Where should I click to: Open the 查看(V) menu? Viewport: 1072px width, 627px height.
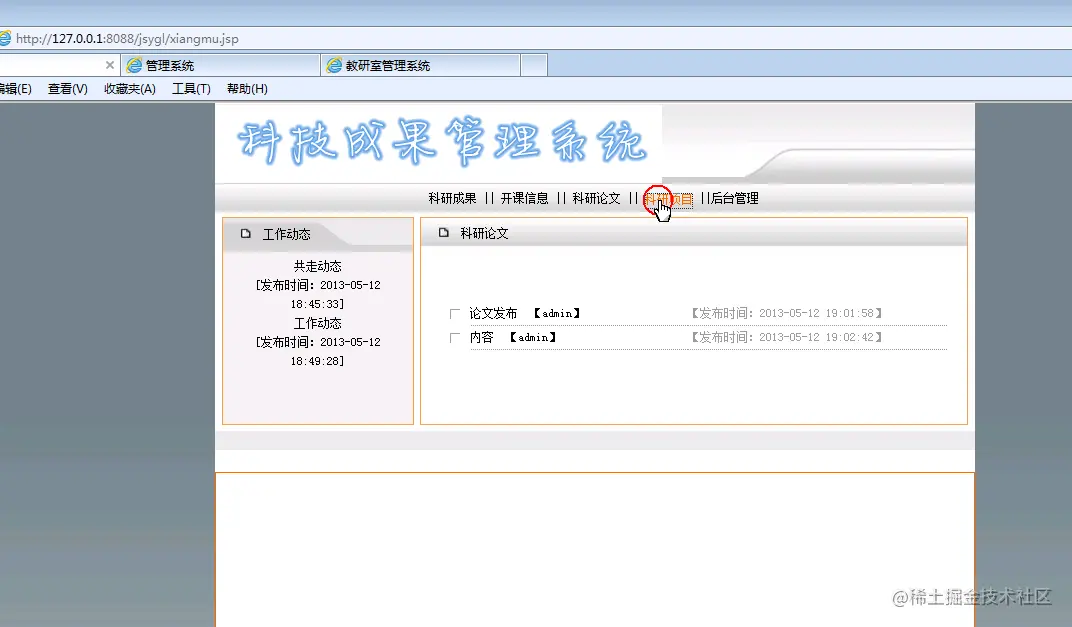point(66,88)
